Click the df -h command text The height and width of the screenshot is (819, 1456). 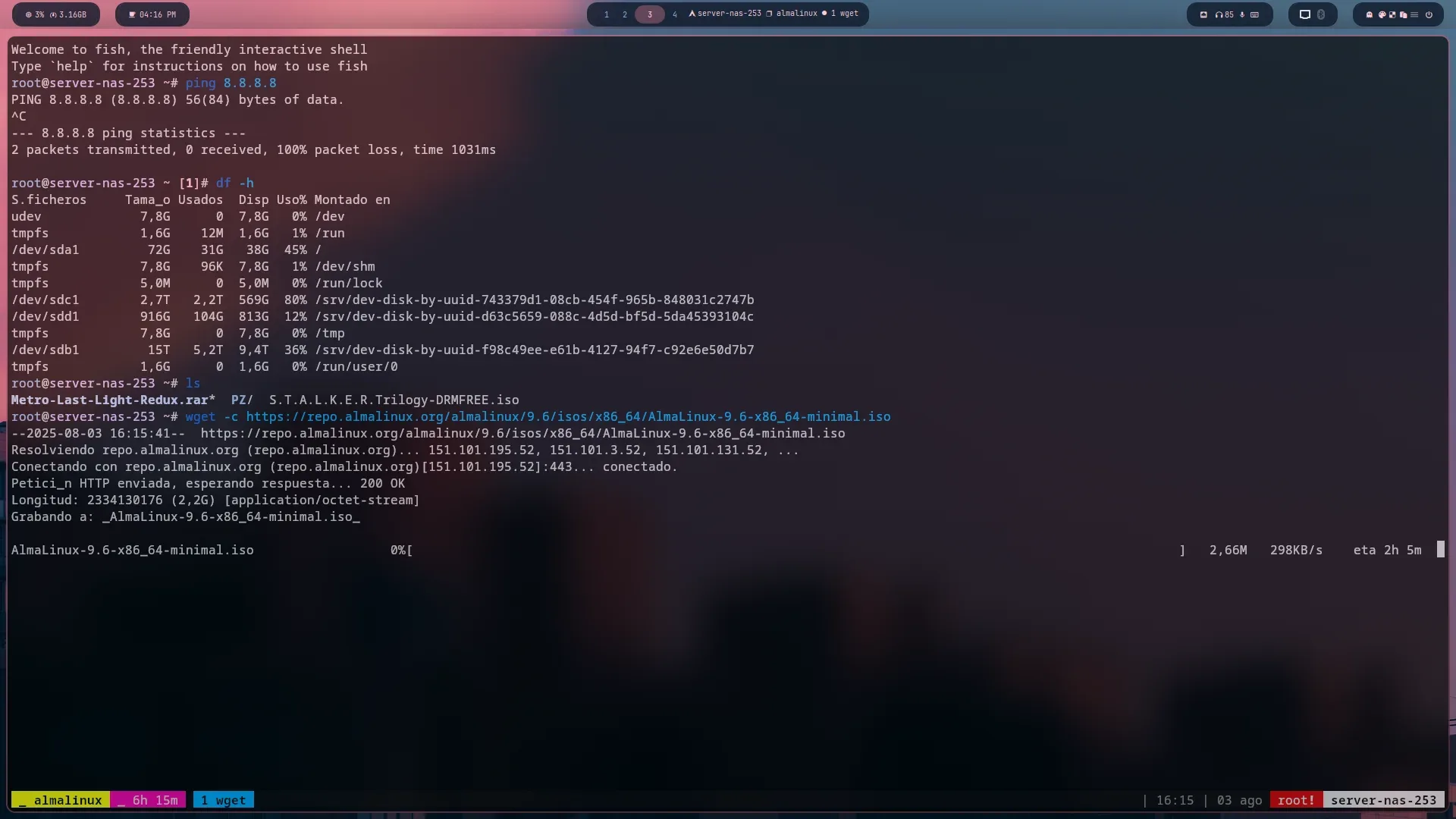tap(234, 183)
